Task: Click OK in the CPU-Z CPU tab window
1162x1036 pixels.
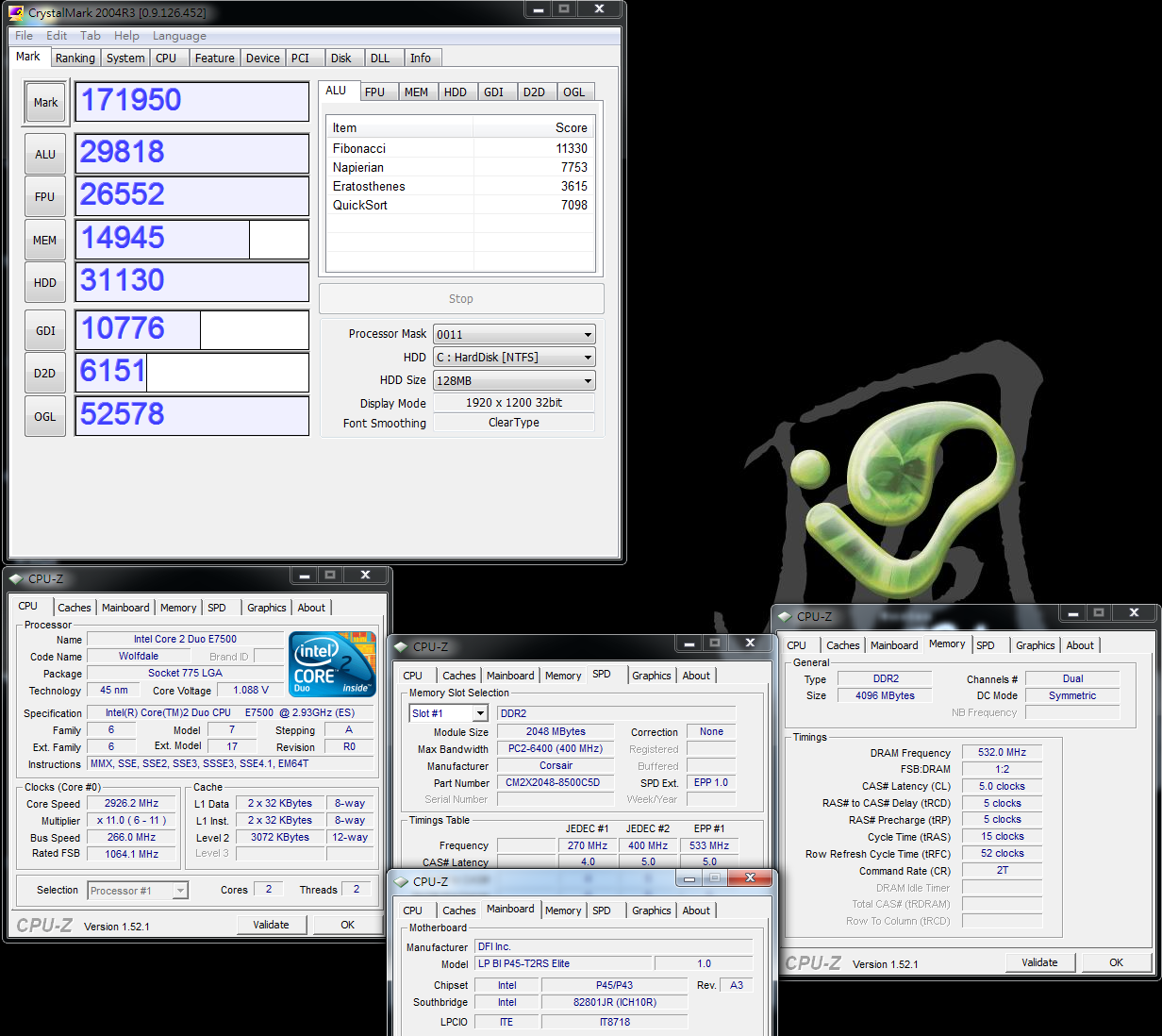Action: pos(347,925)
